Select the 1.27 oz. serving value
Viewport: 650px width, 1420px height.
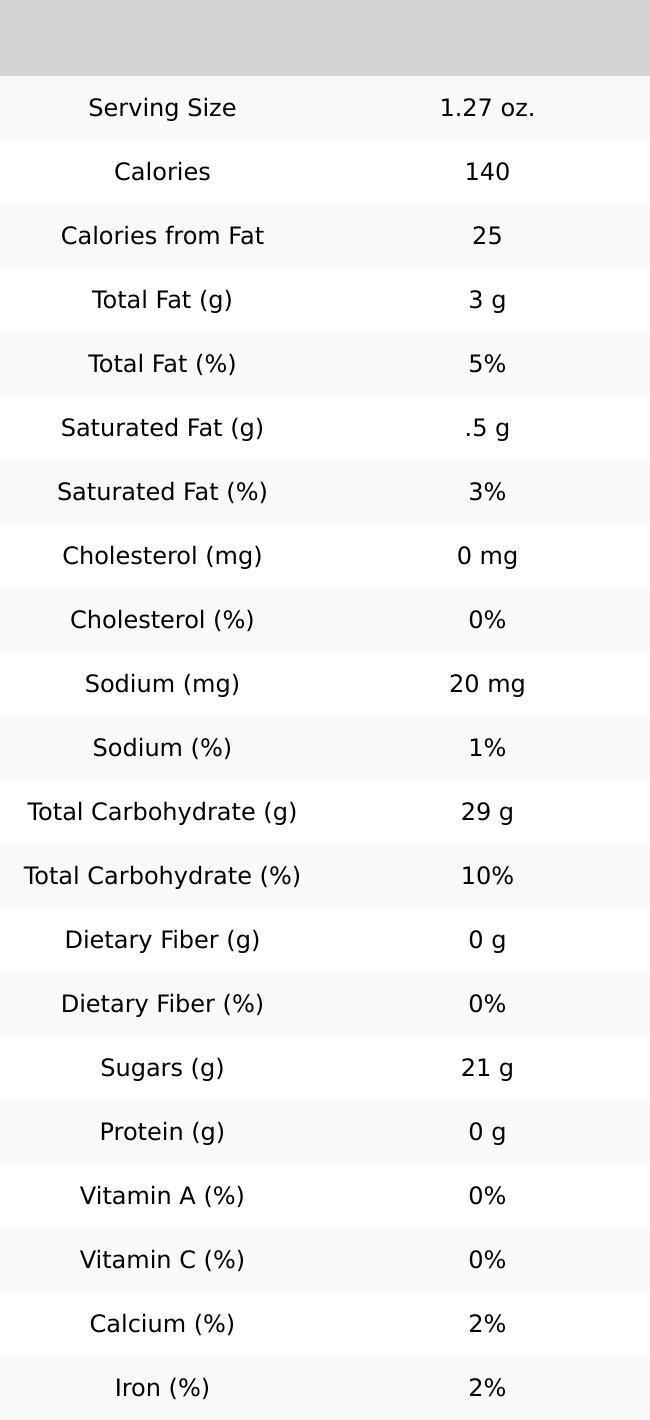pyautogui.click(x=487, y=108)
